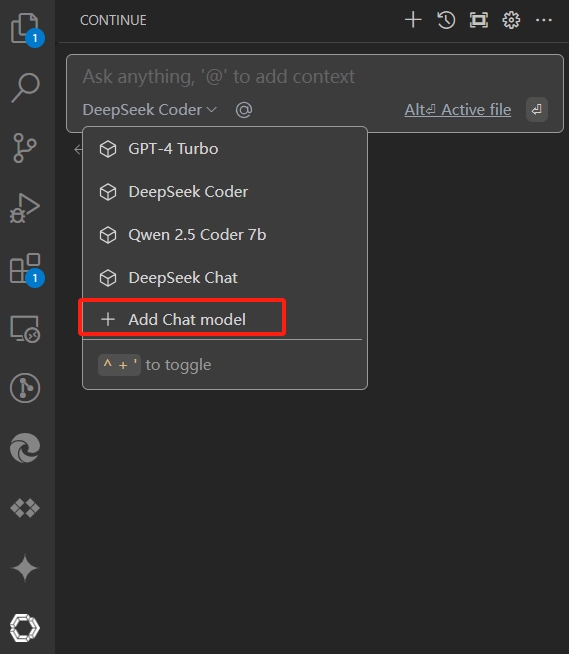Open the Source Control view

(25, 148)
